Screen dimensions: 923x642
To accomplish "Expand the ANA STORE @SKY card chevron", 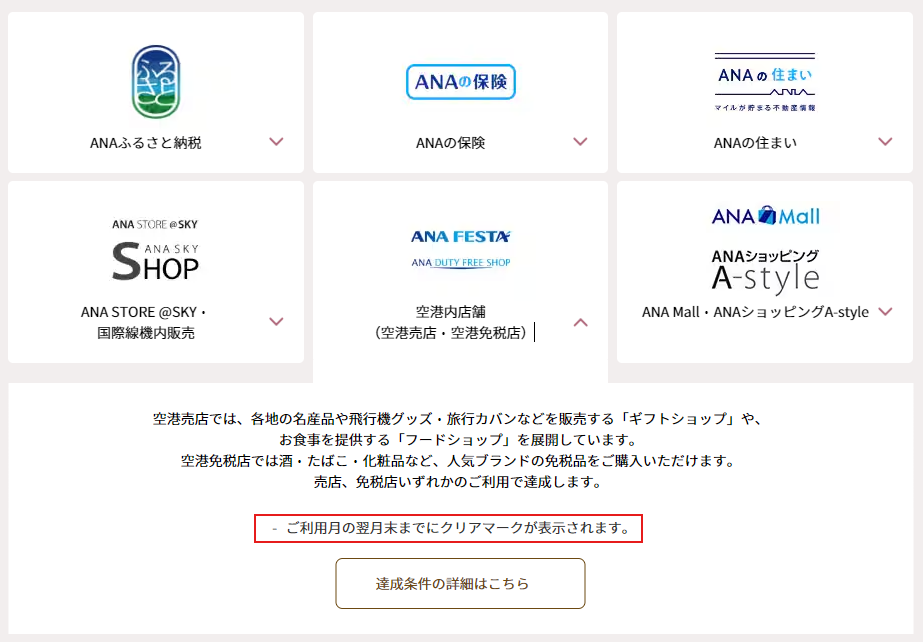I will tap(276, 322).
